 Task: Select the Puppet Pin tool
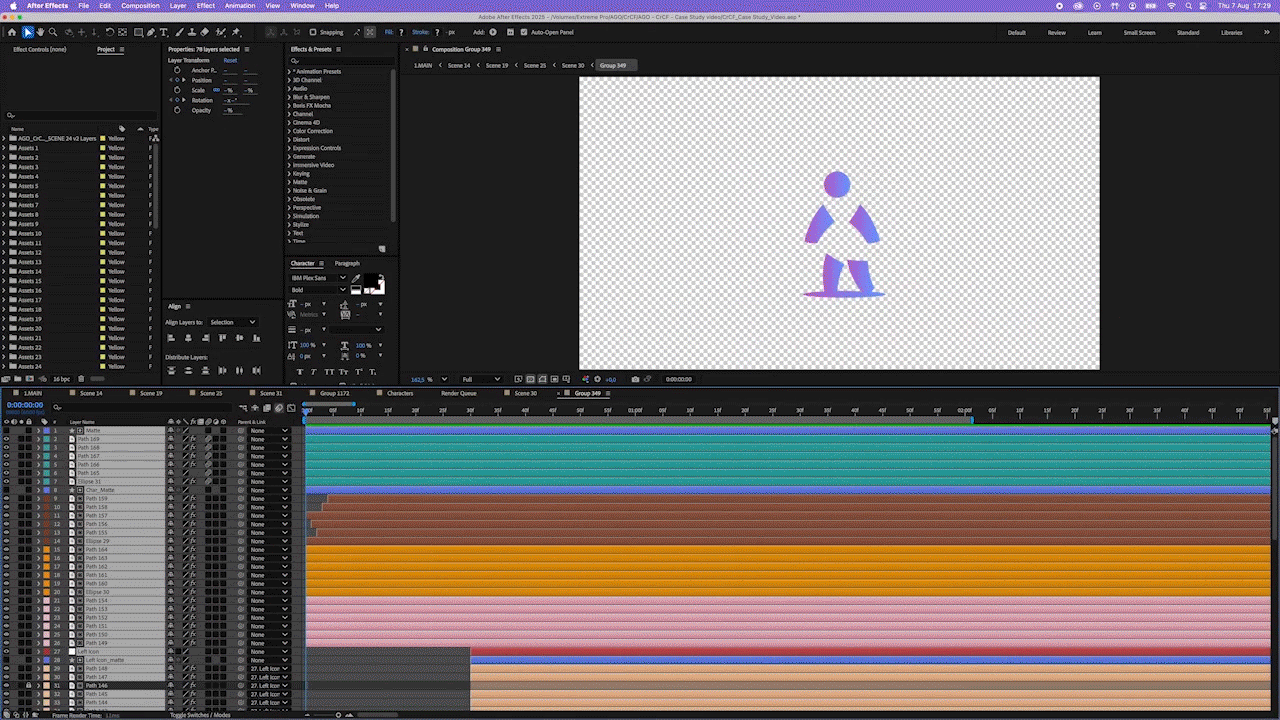(x=236, y=32)
